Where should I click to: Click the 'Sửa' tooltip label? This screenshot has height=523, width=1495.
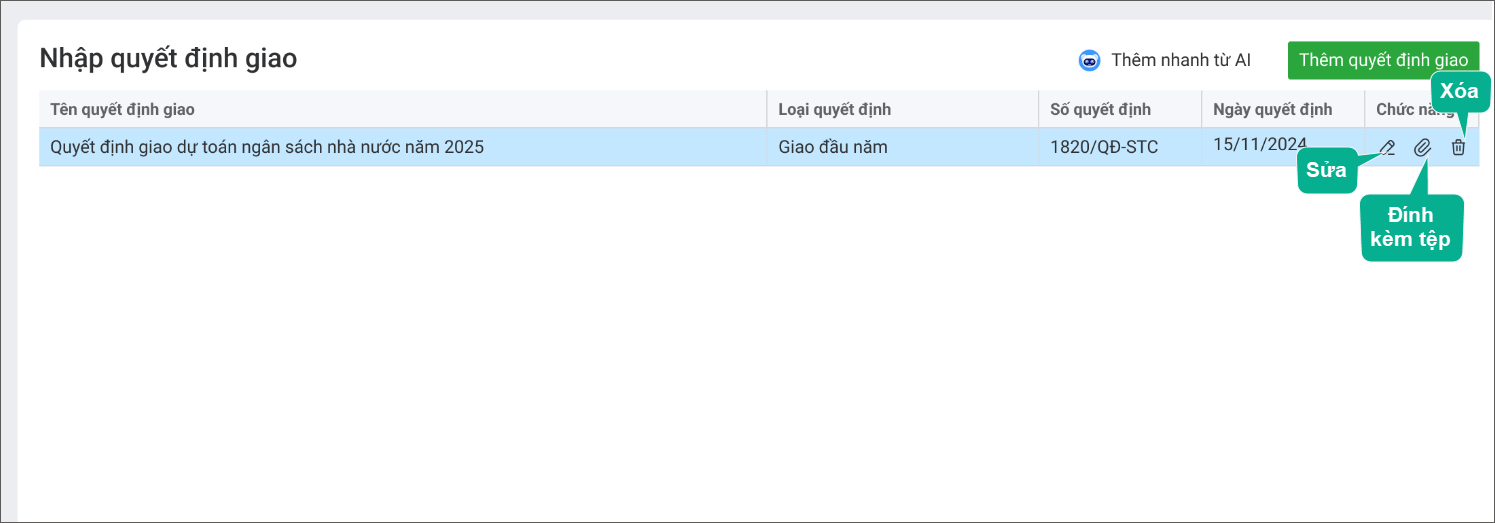click(1326, 170)
